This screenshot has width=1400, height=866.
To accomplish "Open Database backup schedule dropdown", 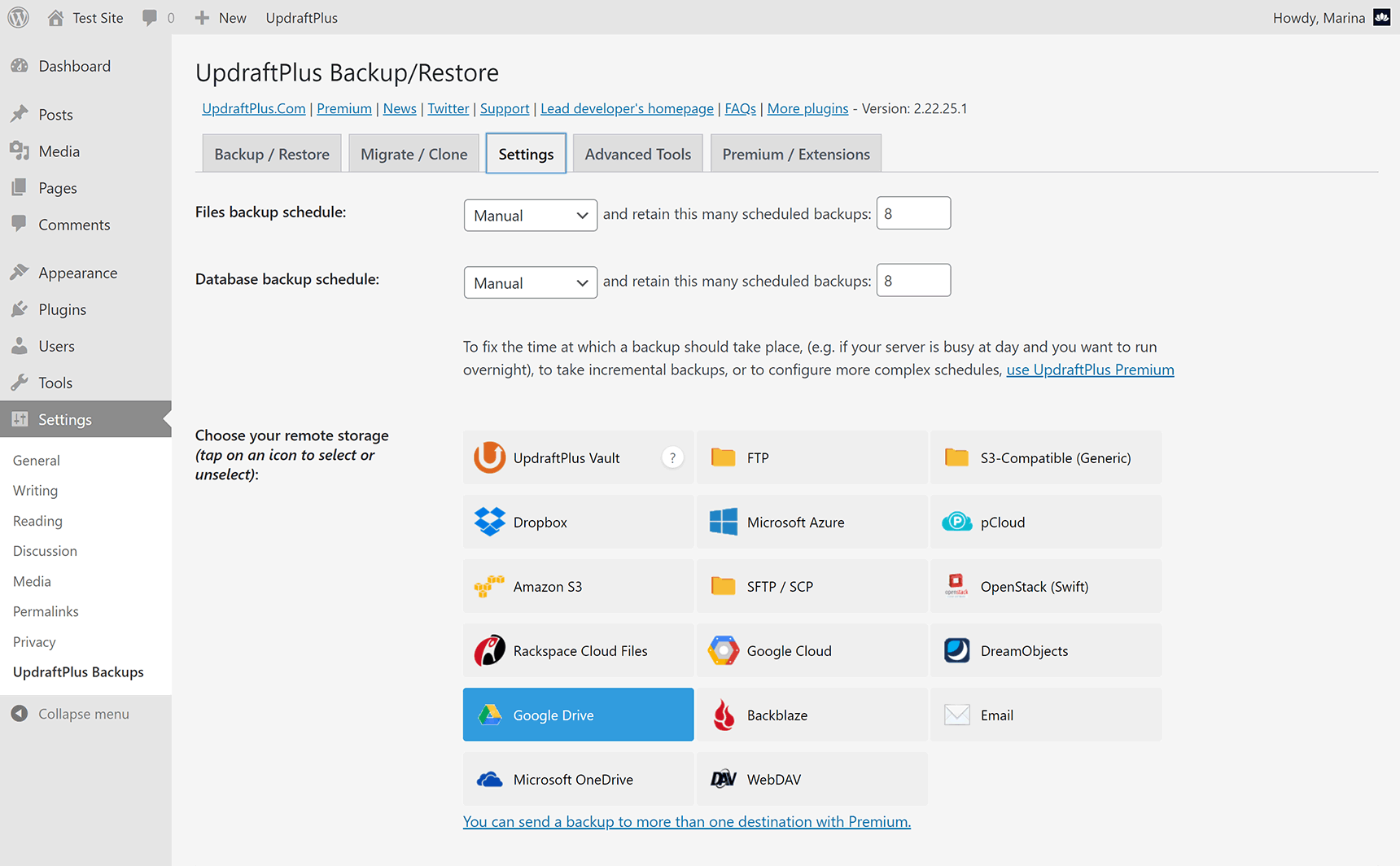I will point(530,282).
